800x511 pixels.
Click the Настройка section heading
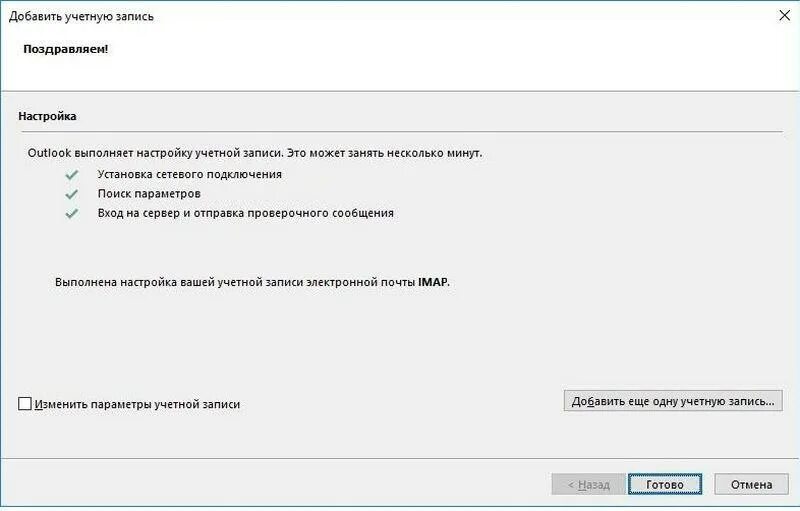click(x=47, y=116)
